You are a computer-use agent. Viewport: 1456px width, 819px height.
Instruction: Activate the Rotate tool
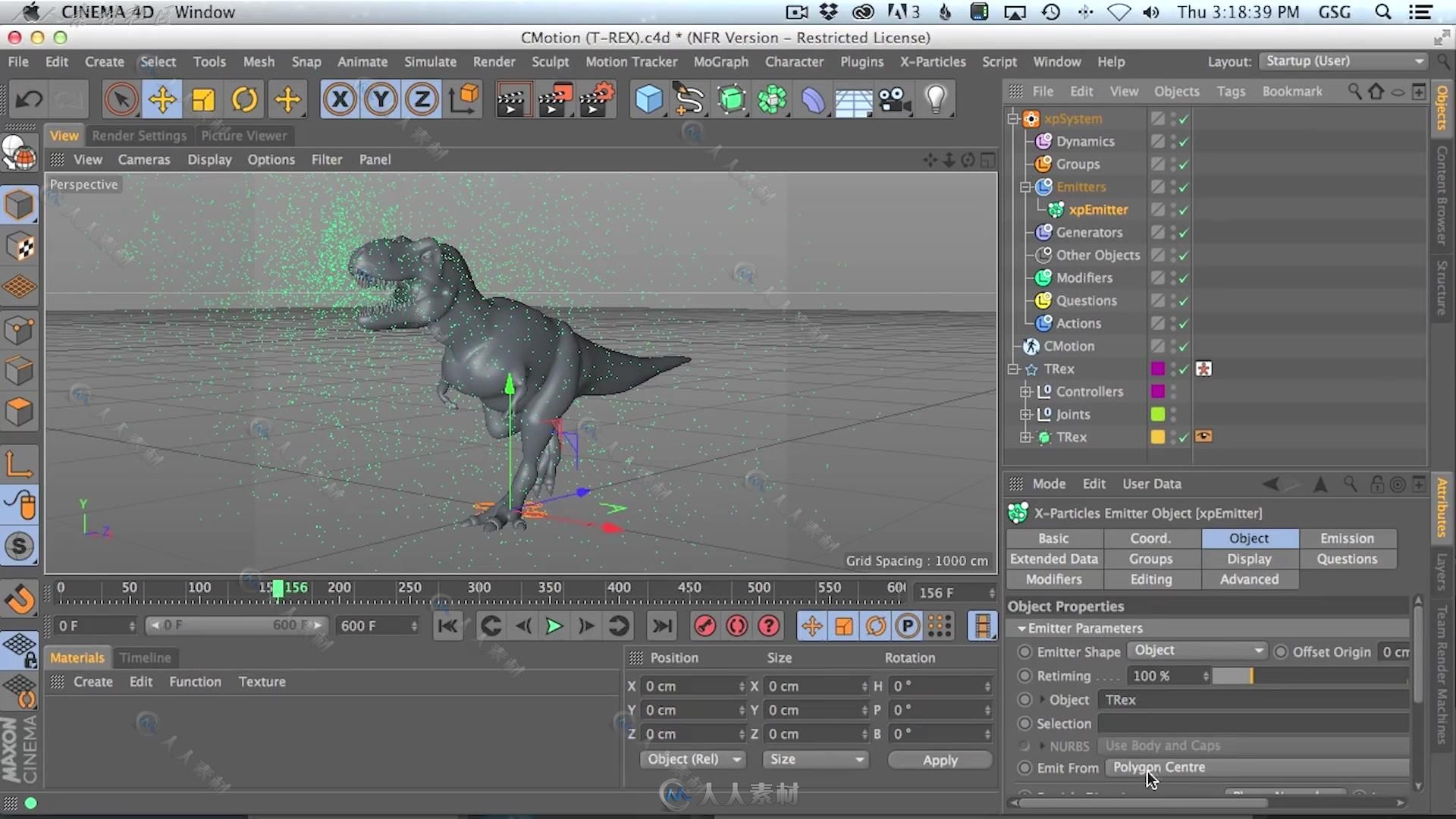click(244, 99)
